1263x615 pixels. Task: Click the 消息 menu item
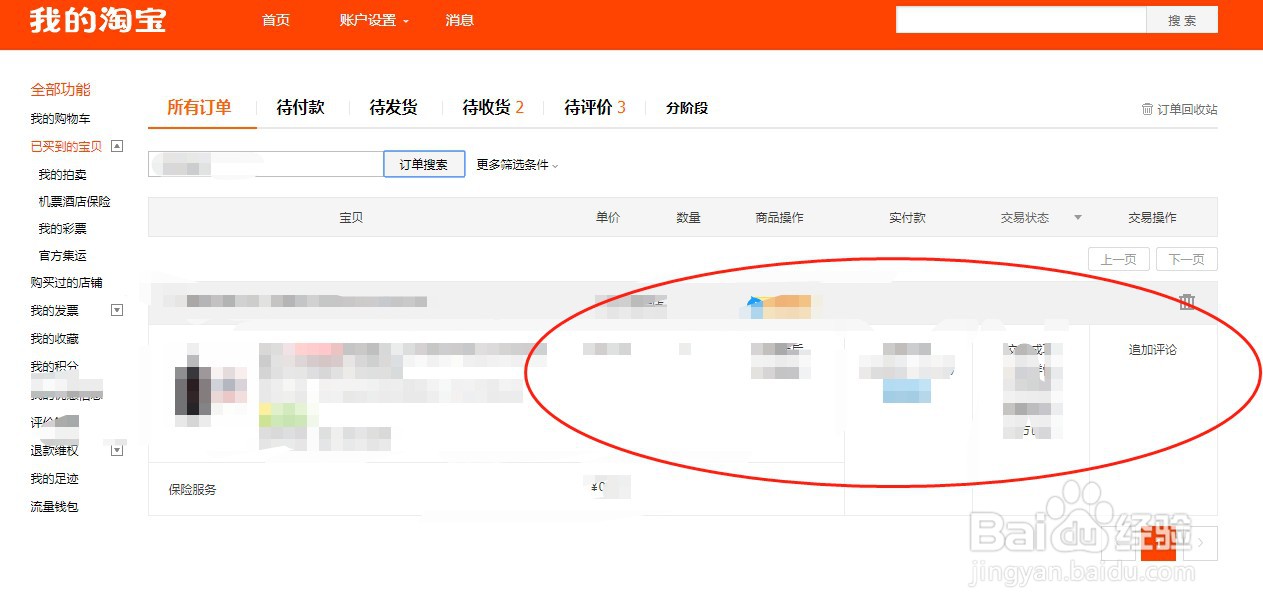[x=460, y=20]
